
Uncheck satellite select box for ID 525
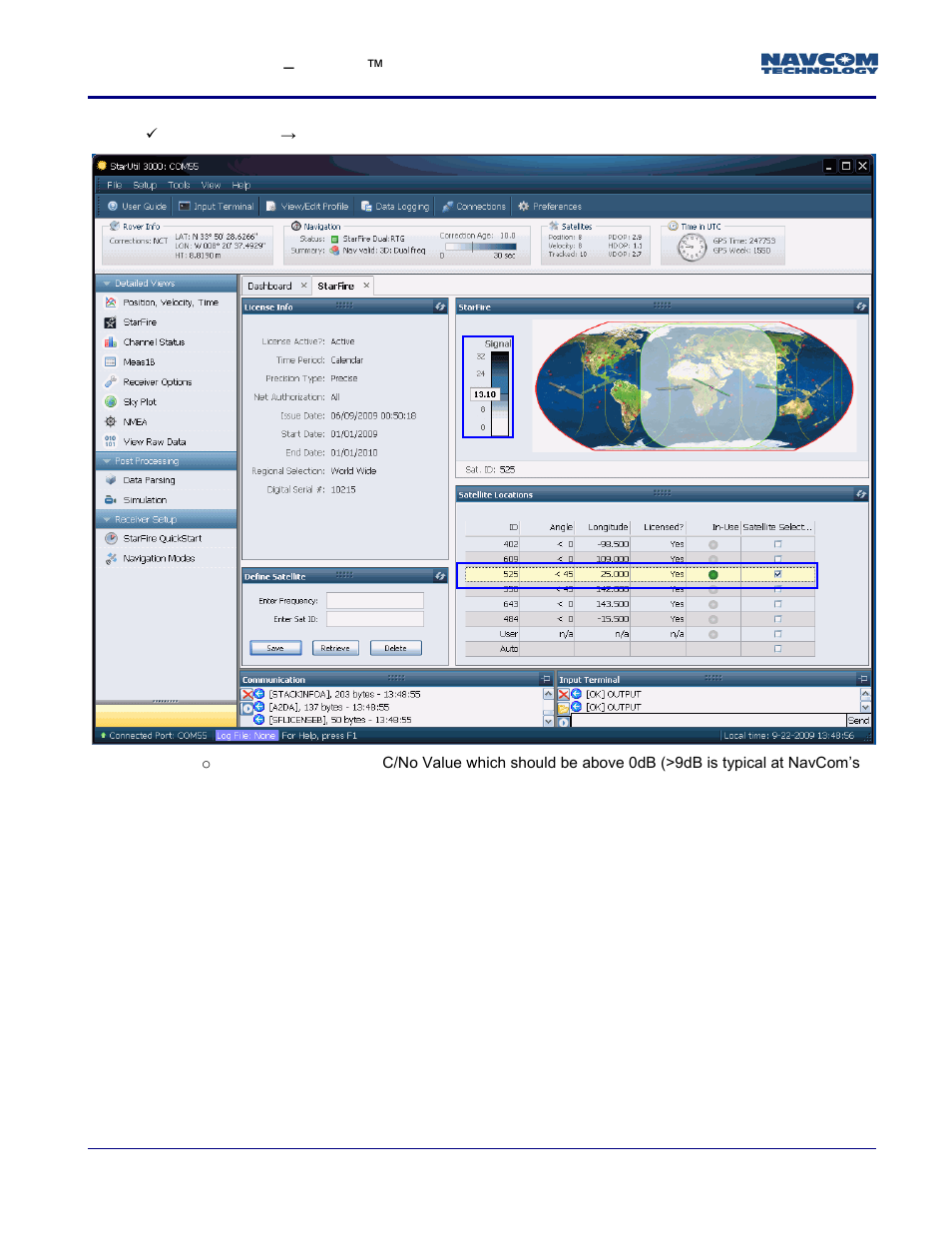[x=777, y=574]
